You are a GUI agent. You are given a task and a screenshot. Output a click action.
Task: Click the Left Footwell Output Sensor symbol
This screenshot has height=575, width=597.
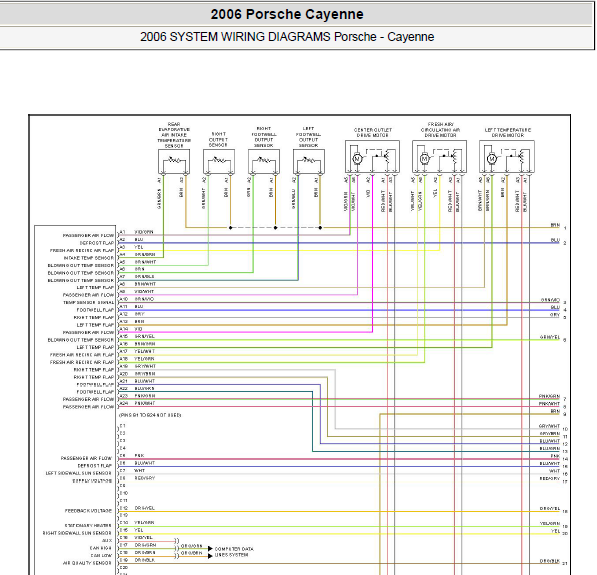(x=309, y=162)
